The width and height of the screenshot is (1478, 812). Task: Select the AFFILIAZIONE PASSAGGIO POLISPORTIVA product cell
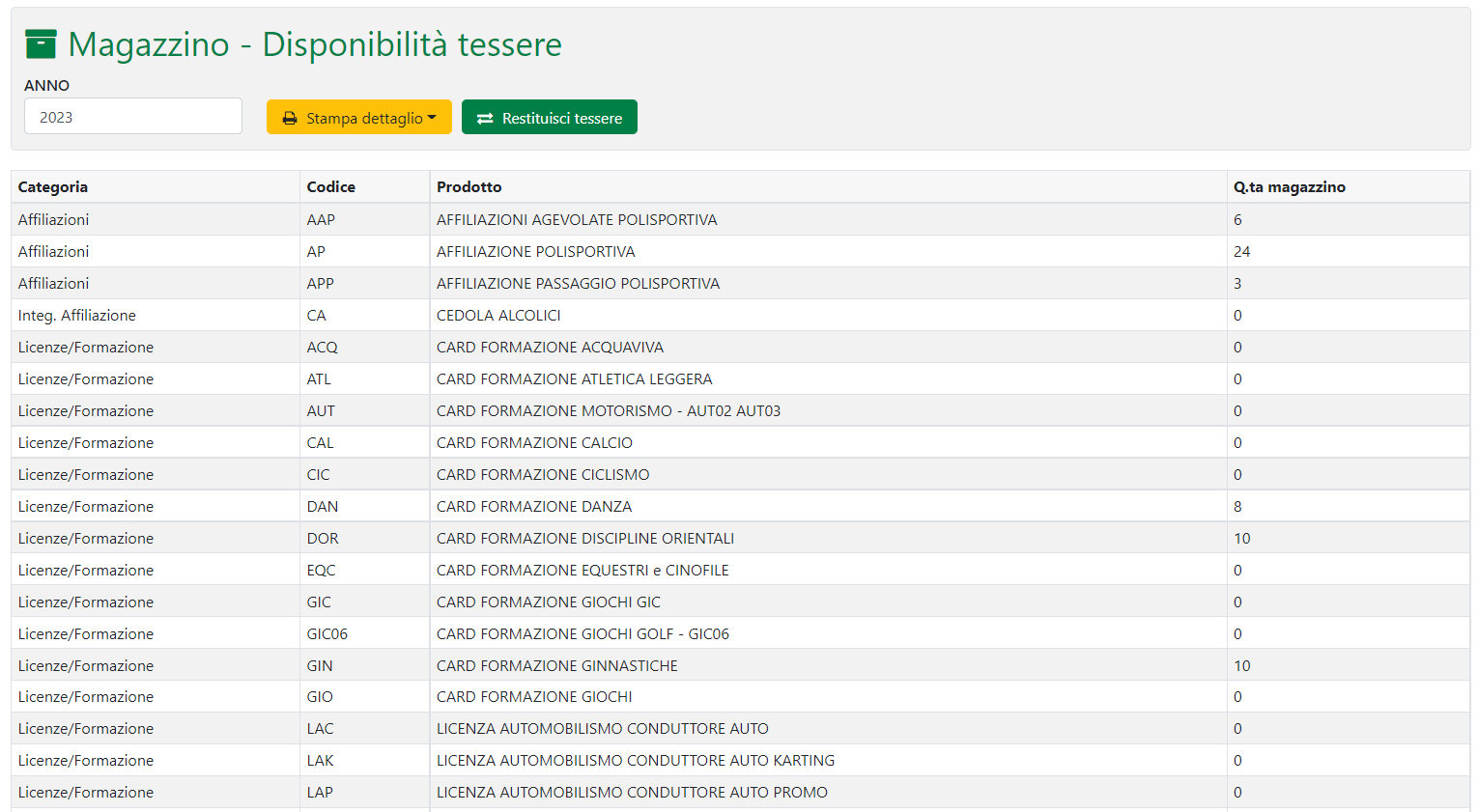[x=578, y=284]
